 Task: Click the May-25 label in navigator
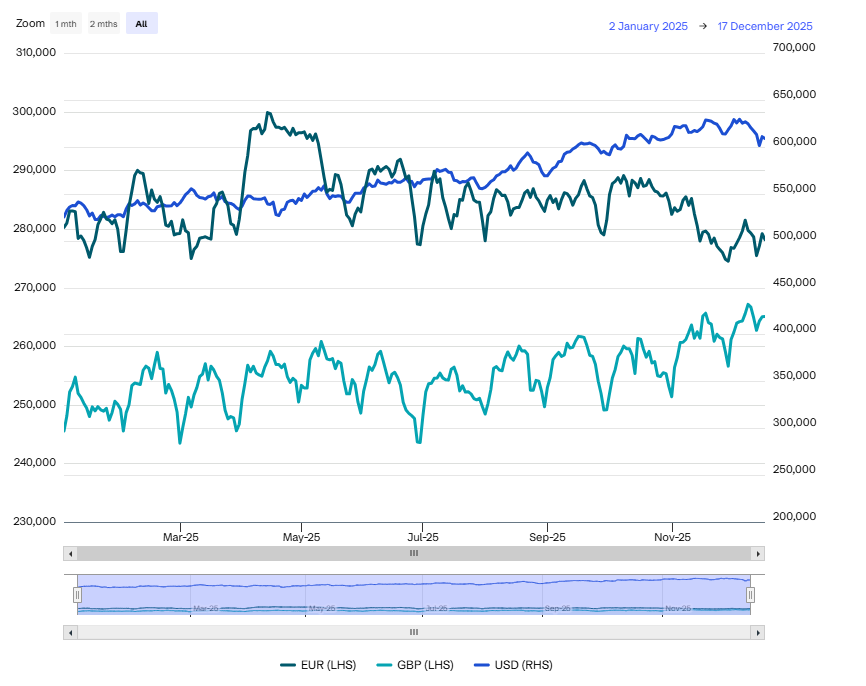point(322,608)
